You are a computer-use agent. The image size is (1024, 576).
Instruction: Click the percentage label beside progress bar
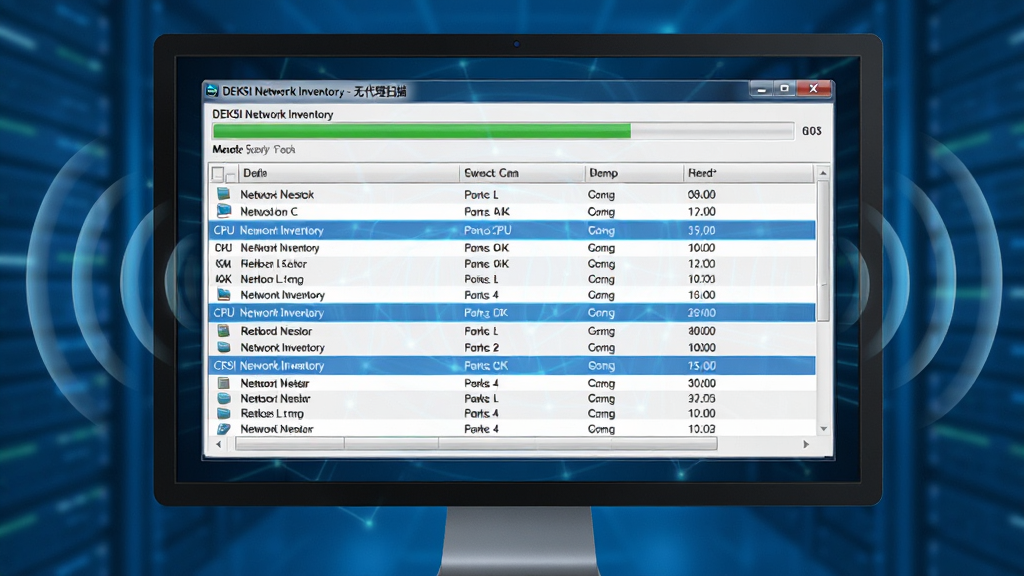(812, 131)
